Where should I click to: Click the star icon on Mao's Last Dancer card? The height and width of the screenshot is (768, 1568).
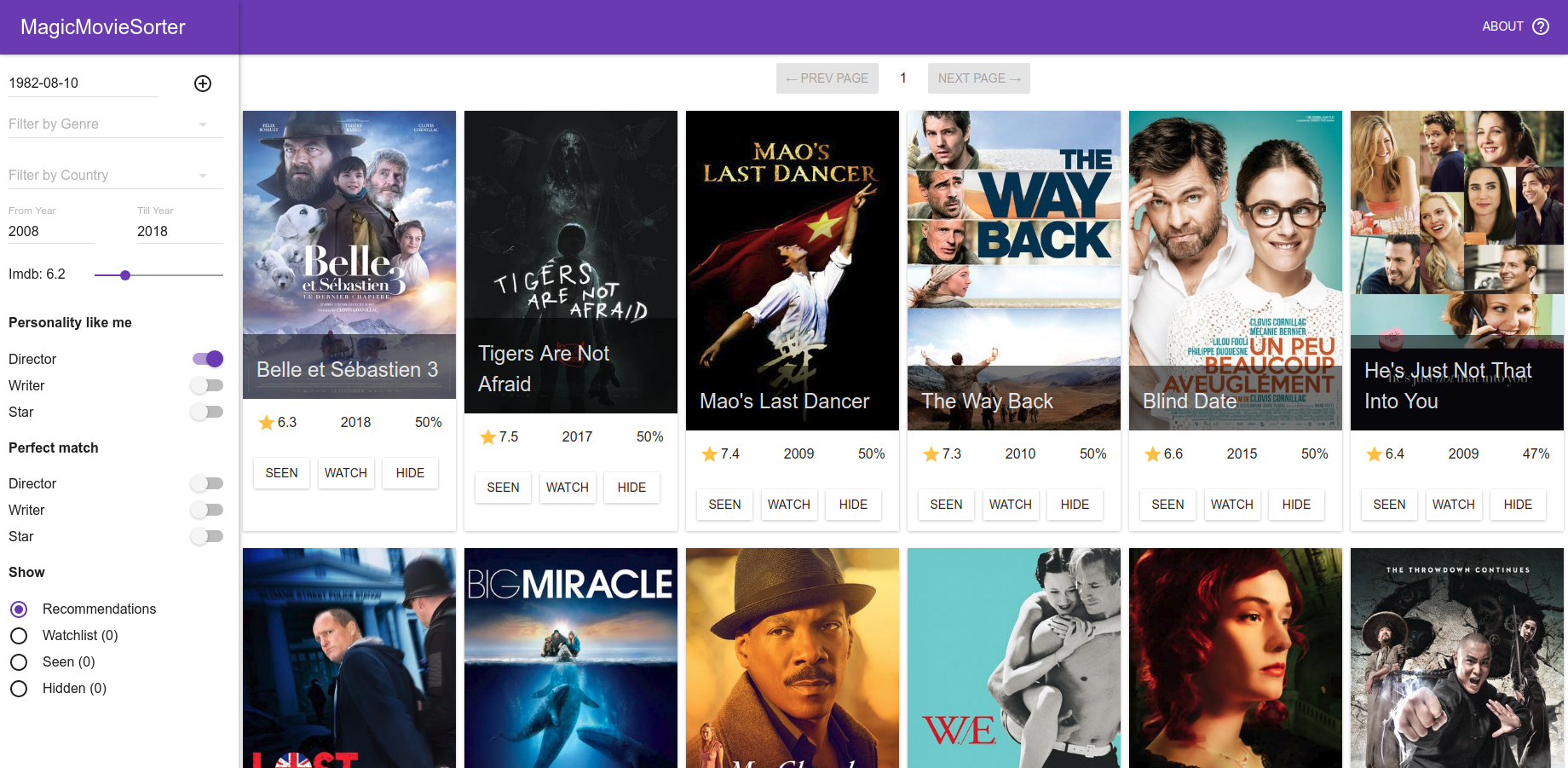(x=710, y=453)
